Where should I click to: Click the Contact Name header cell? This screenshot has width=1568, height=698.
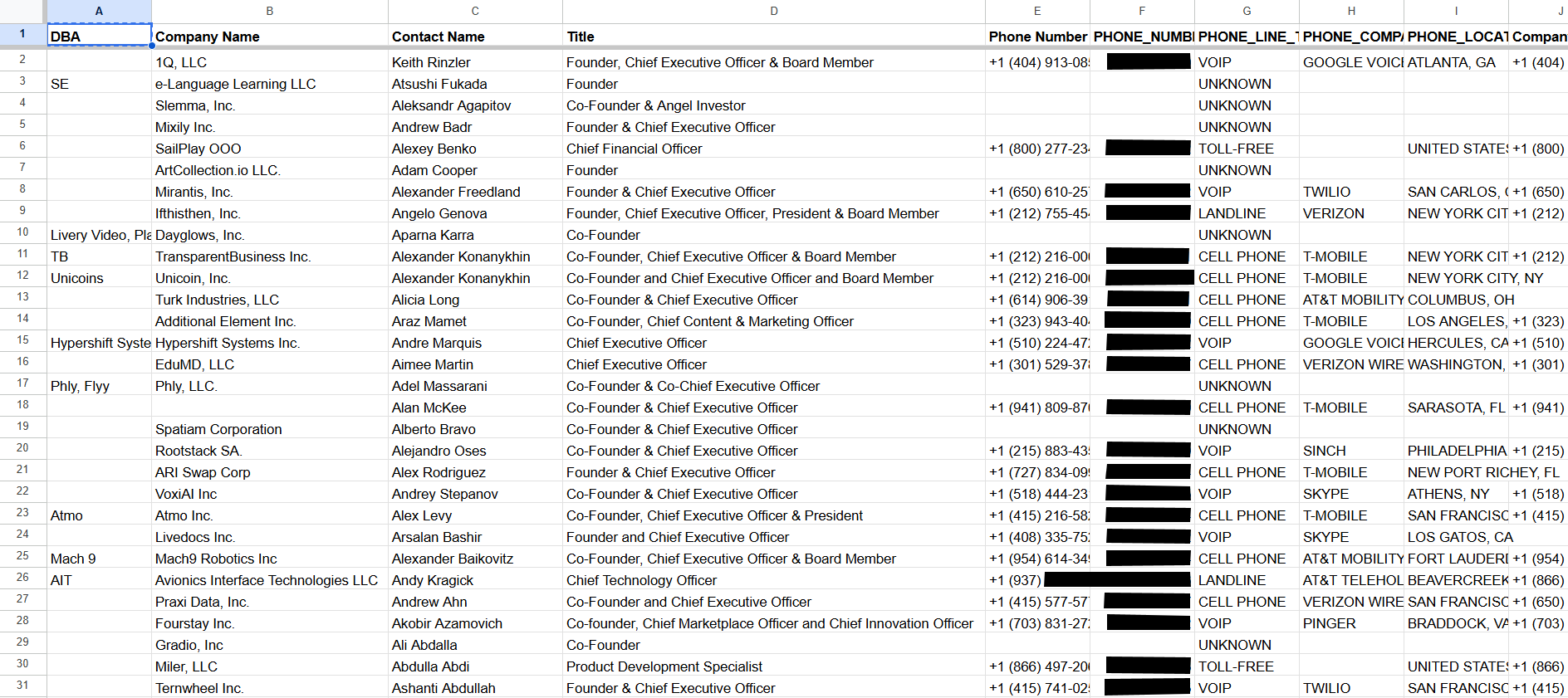pyautogui.click(x=475, y=37)
